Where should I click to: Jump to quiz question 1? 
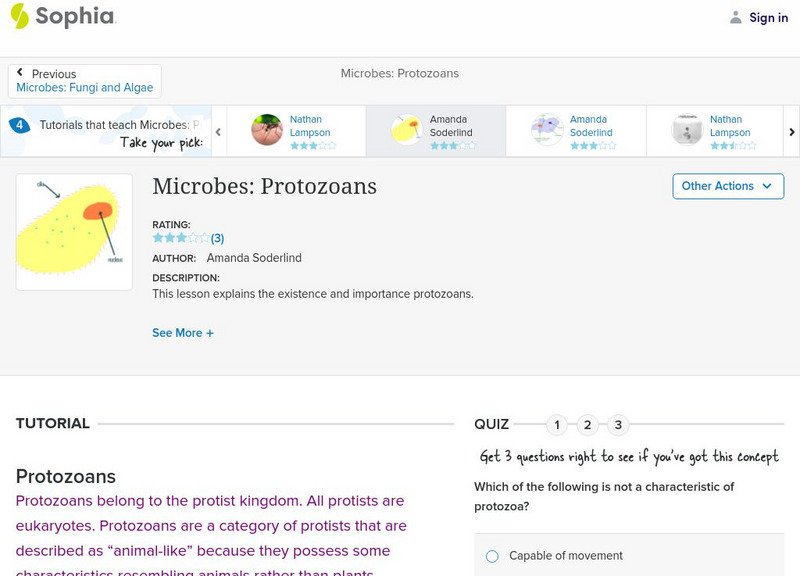[557, 425]
